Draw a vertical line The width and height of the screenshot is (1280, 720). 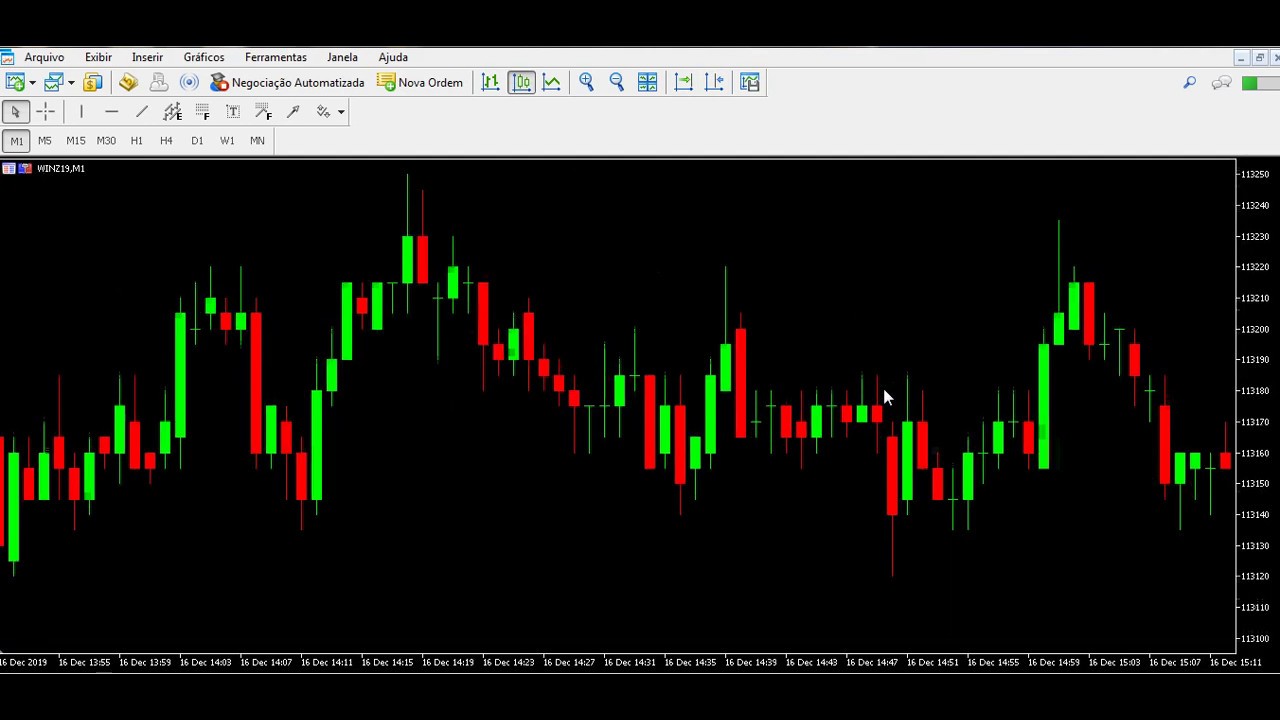tap(81, 112)
